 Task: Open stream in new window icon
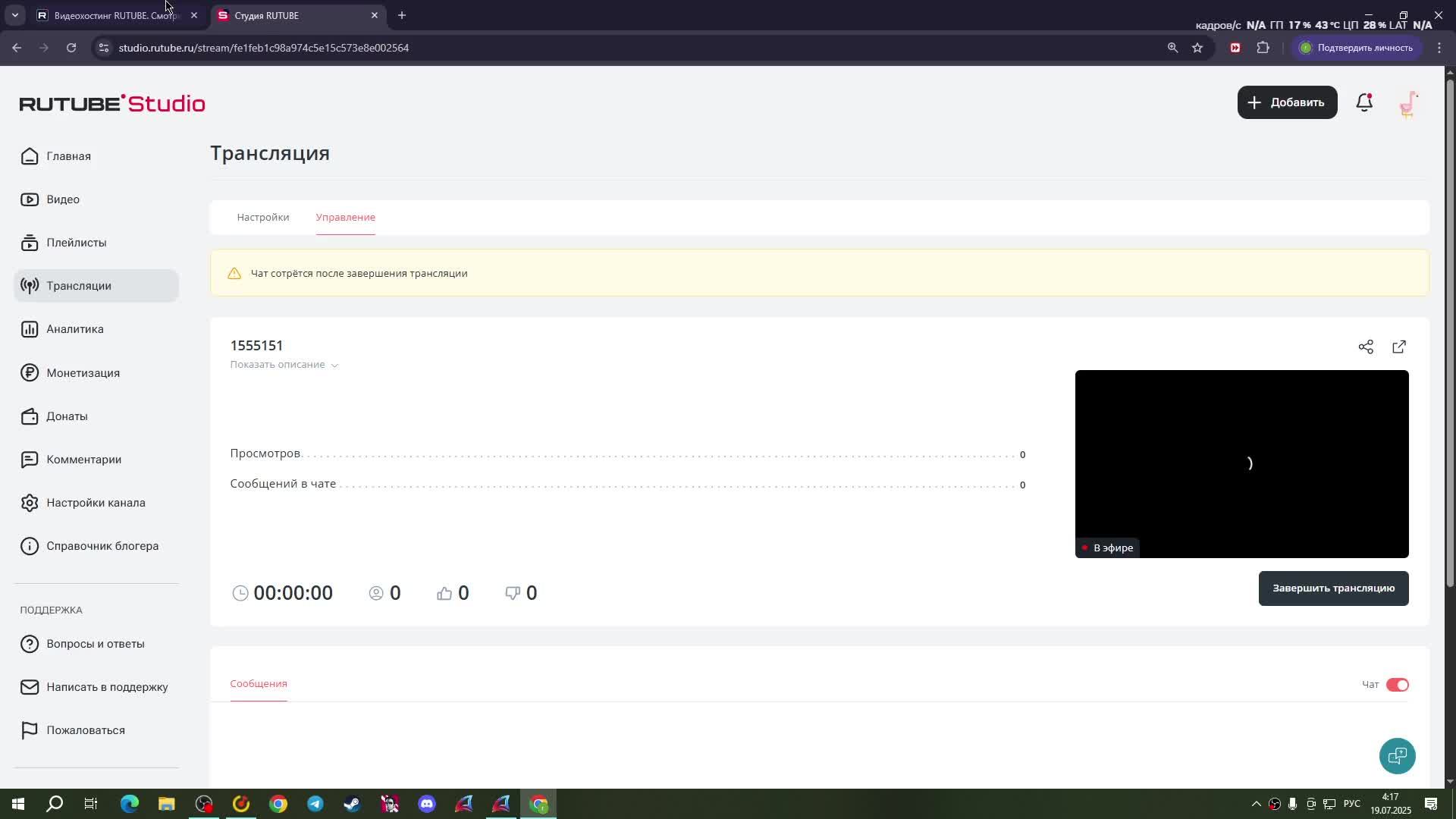pyautogui.click(x=1399, y=347)
